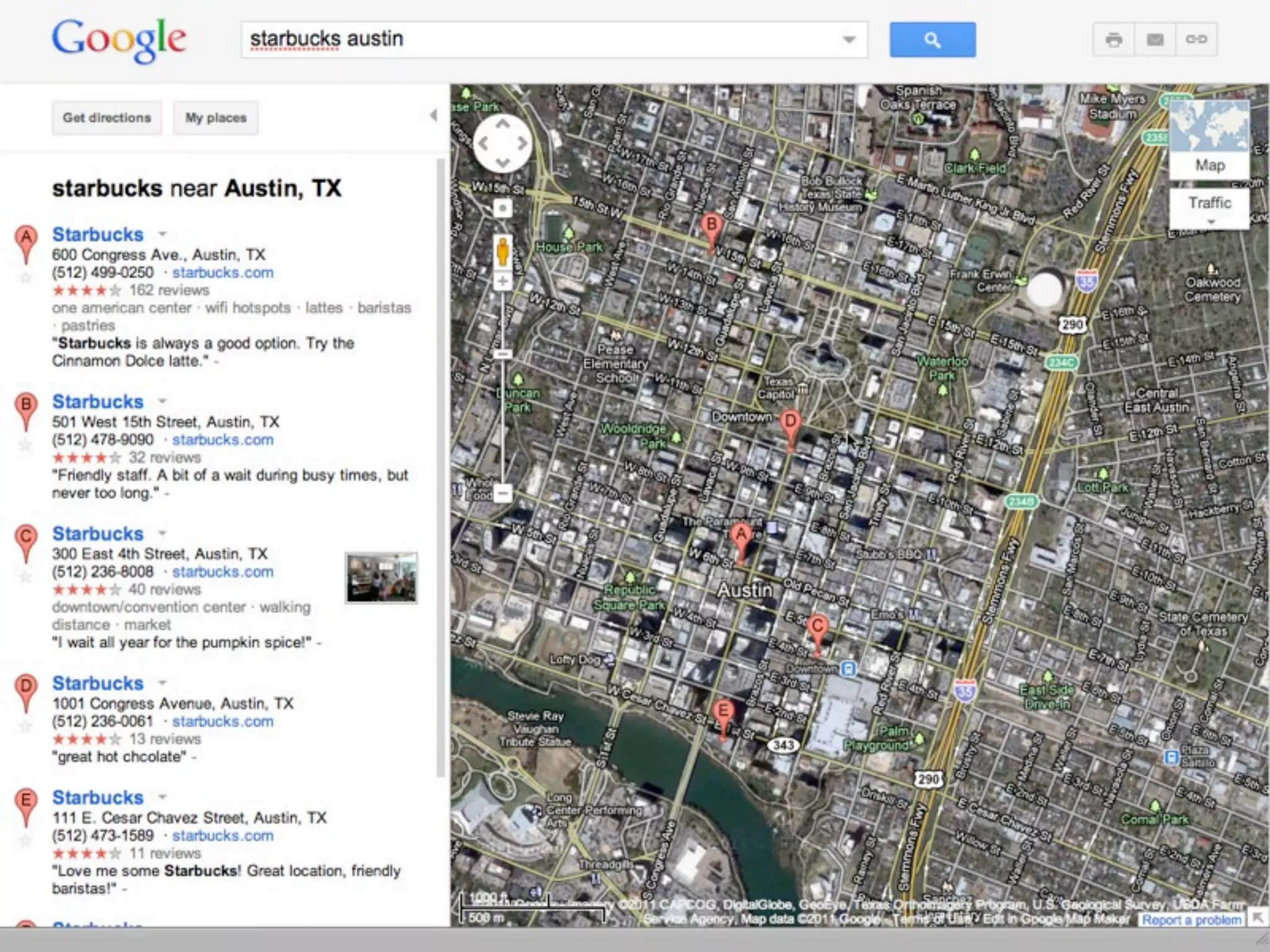Click the zoom slider handle

tap(502, 355)
